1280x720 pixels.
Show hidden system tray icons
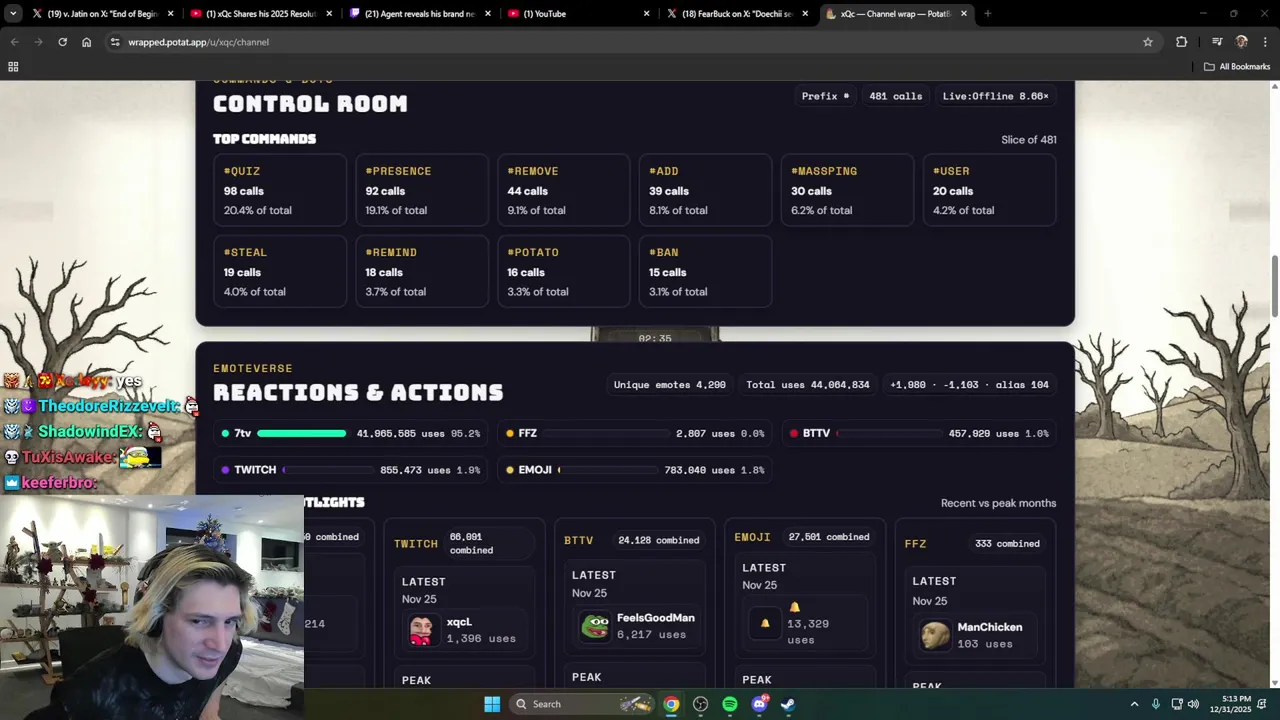[1134, 704]
